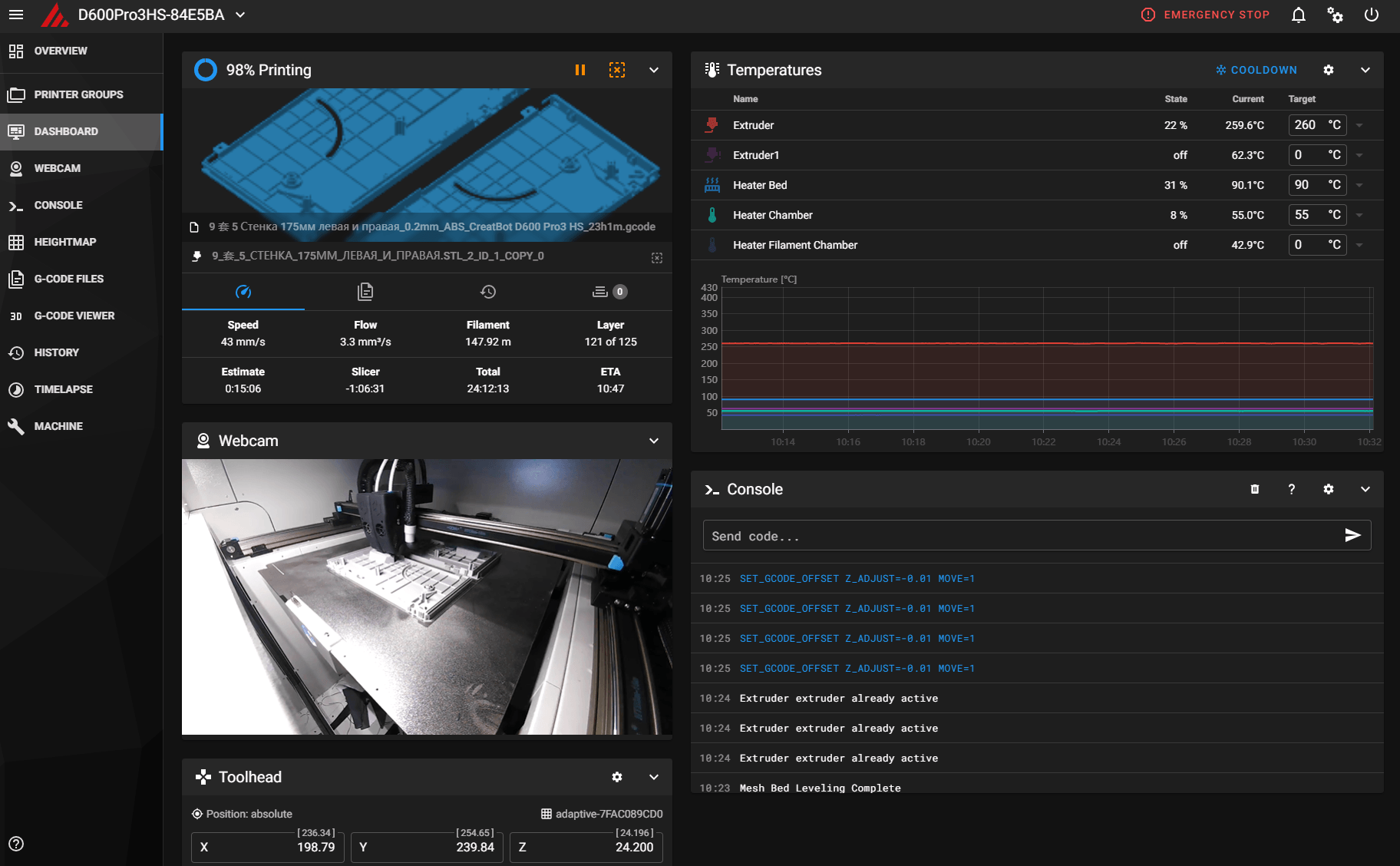Switch to the job queue tab
1400x866 pixels.
click(x=610, y=292)
